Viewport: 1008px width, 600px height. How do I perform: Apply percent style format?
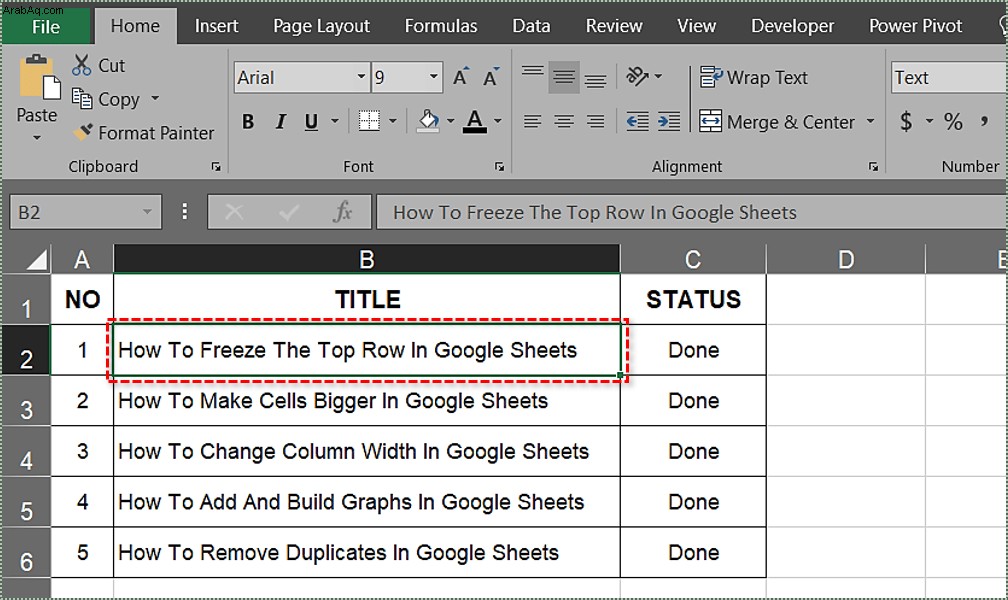pos(953,121)
